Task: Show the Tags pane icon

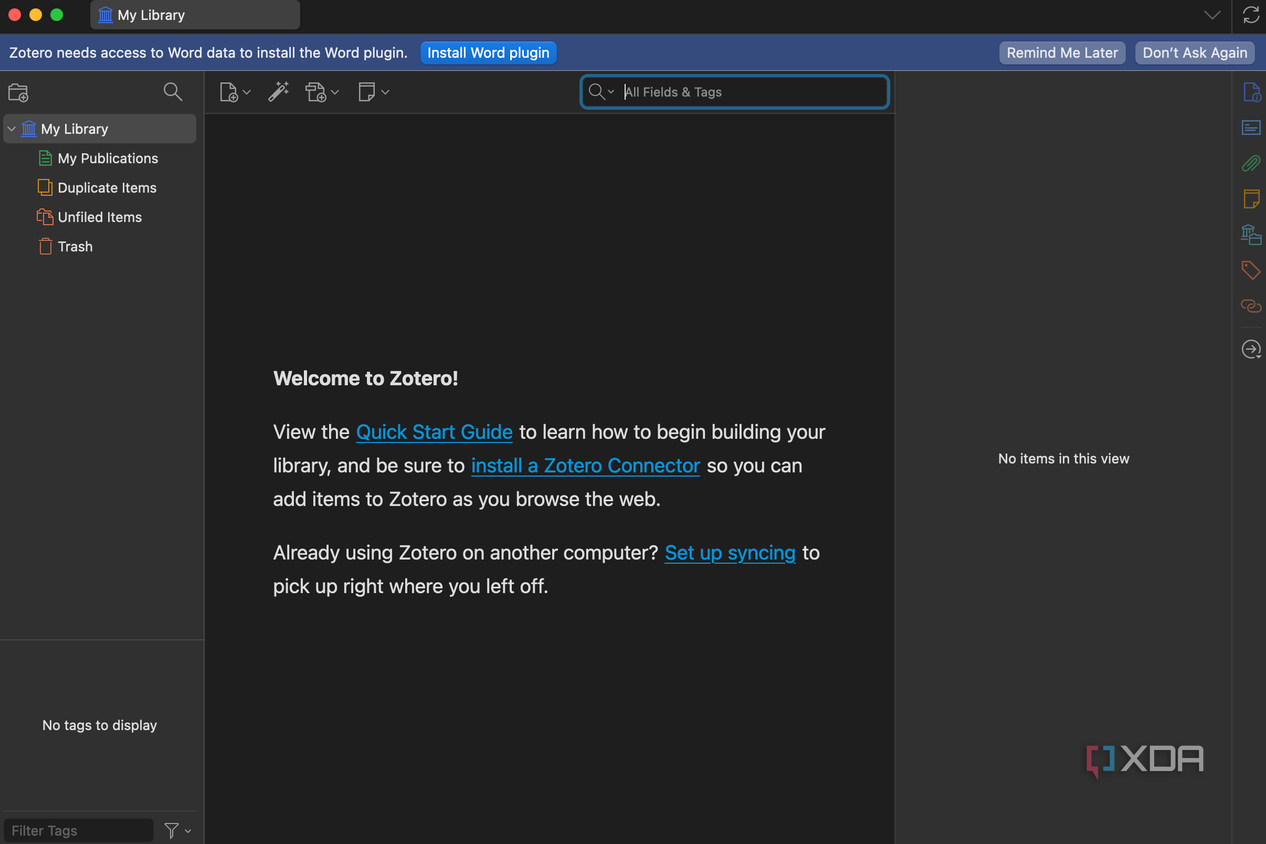Action: (x=1251, y=270)
